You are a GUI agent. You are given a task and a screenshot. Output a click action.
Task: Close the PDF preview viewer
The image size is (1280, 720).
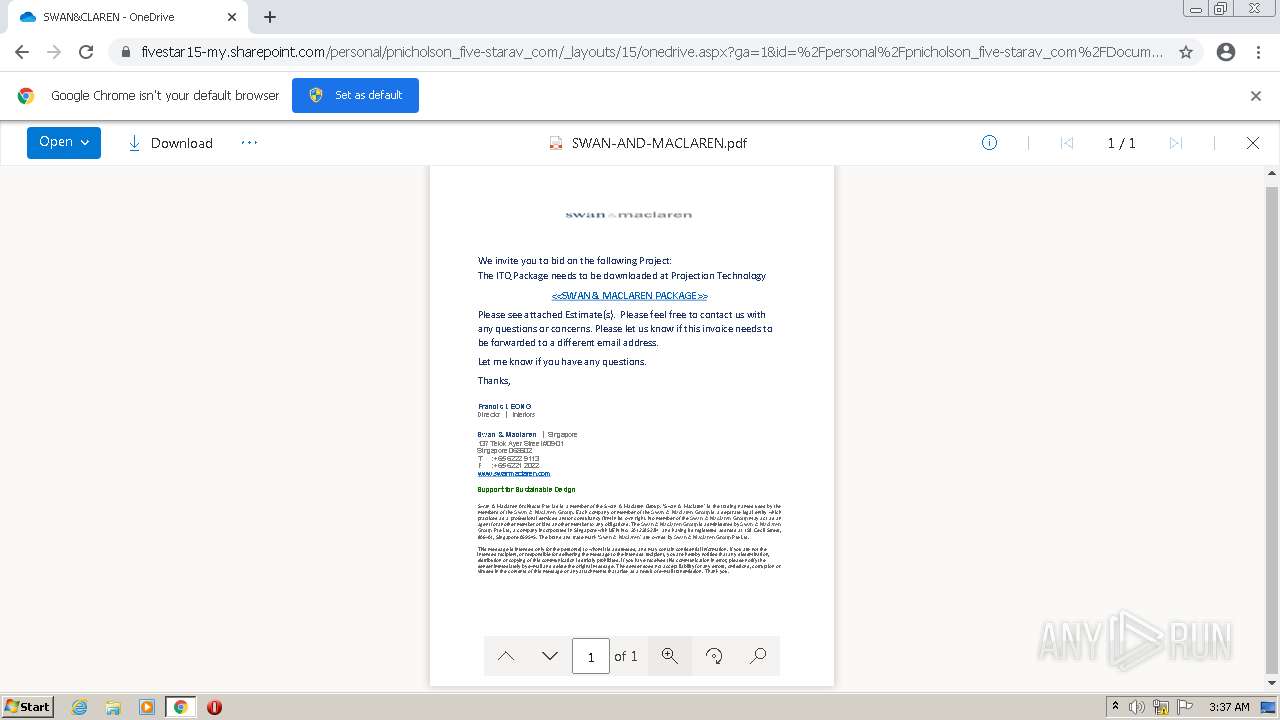pos(1253,143)
